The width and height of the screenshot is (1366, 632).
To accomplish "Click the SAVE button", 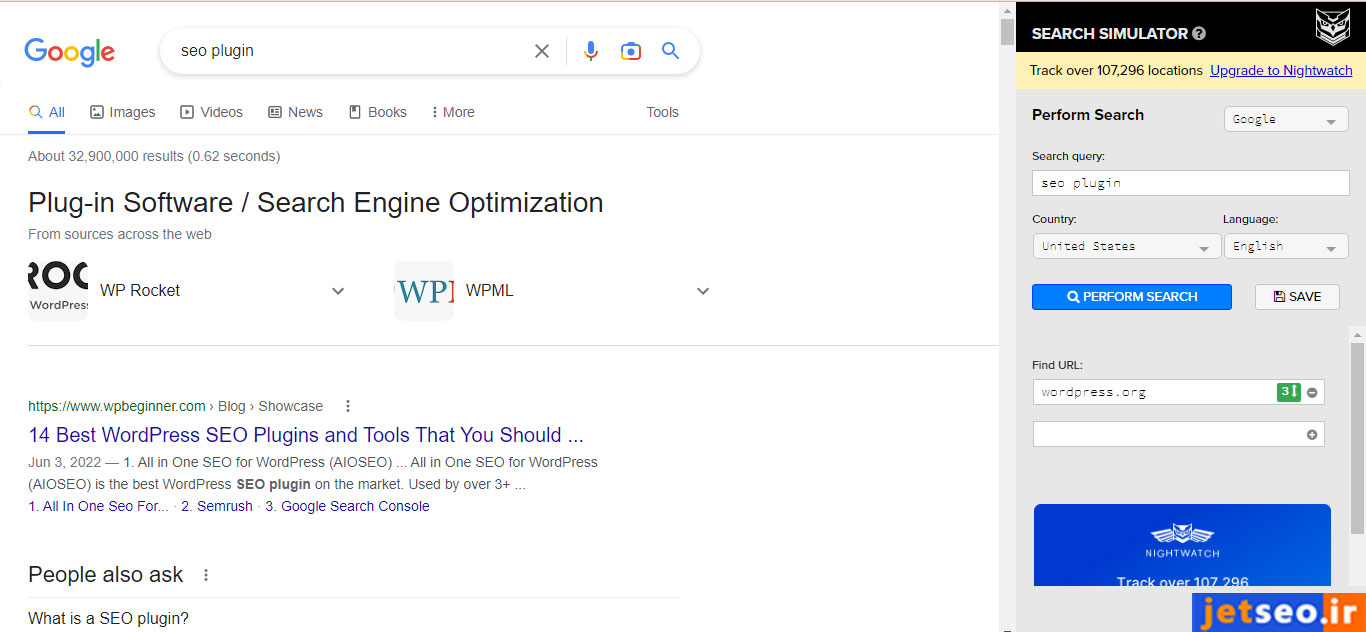I will (x=1297, y=297).
